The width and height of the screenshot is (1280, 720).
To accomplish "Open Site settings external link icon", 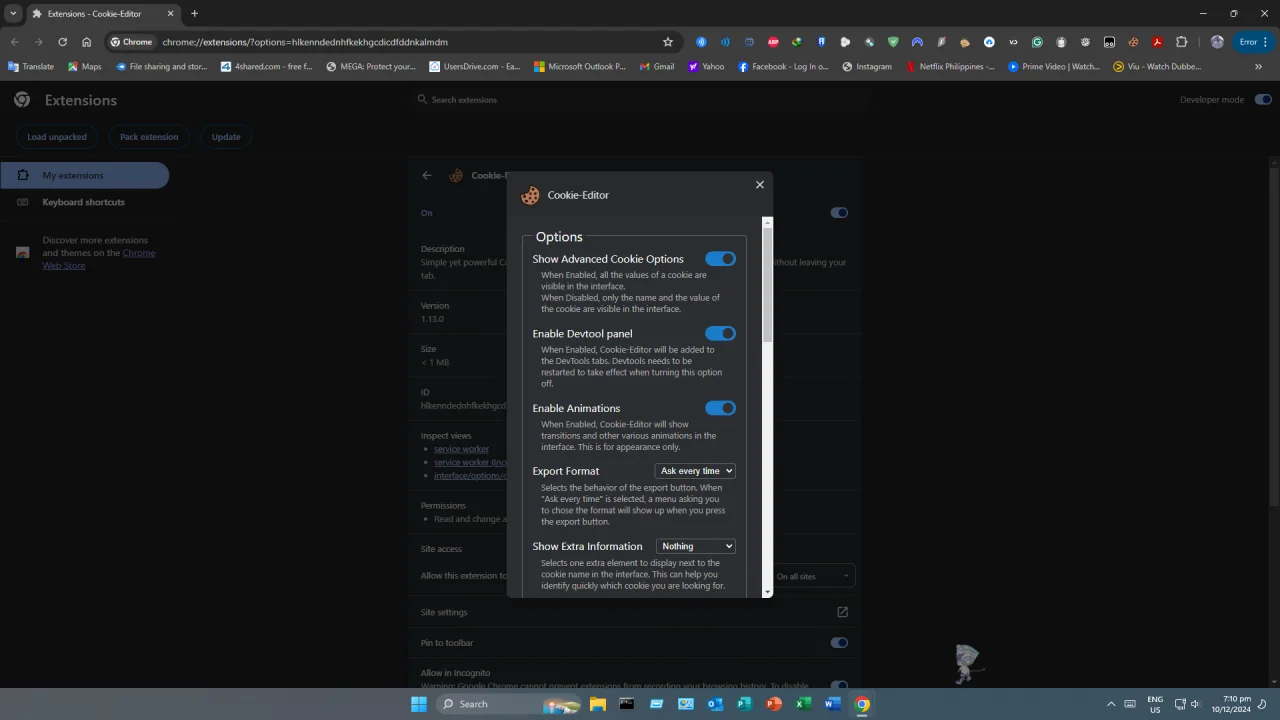I will [x=842, y=612].
